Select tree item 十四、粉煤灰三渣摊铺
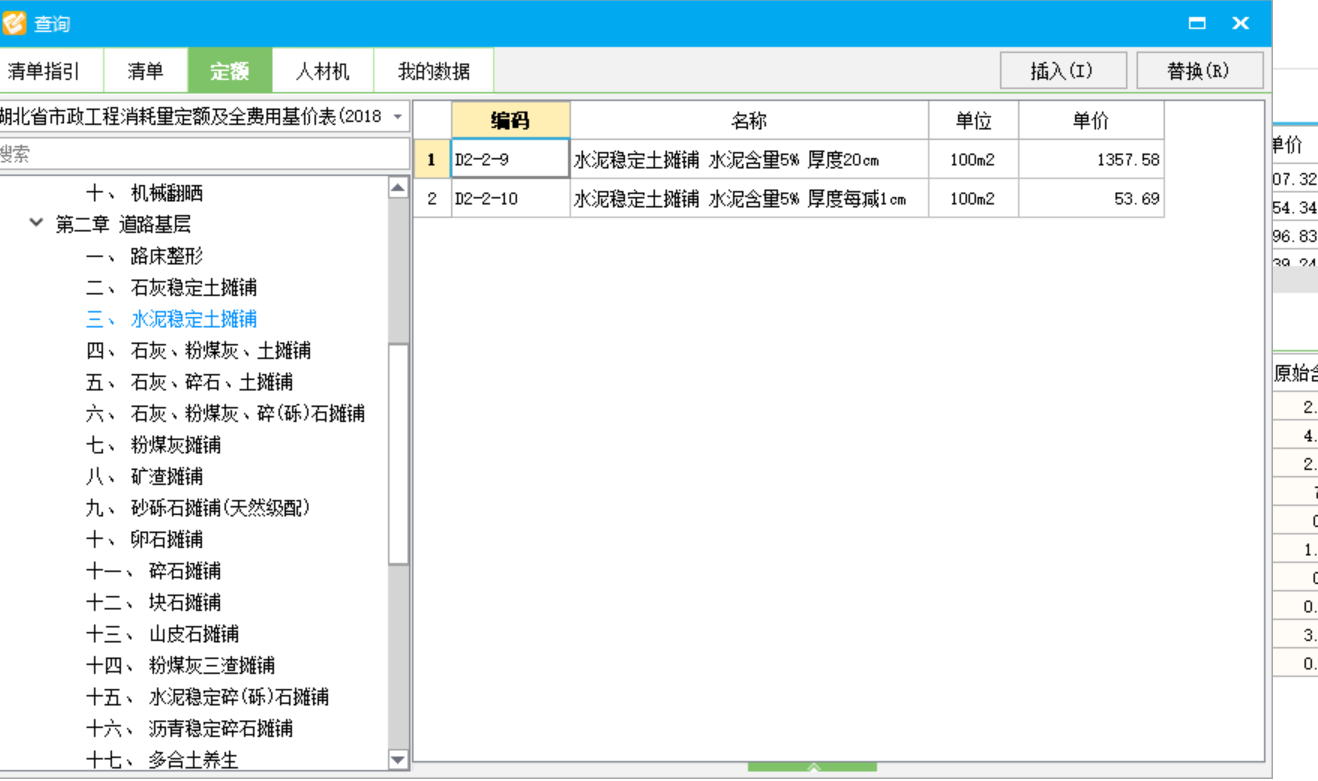1318x781 pixels. tap(180, 666)
